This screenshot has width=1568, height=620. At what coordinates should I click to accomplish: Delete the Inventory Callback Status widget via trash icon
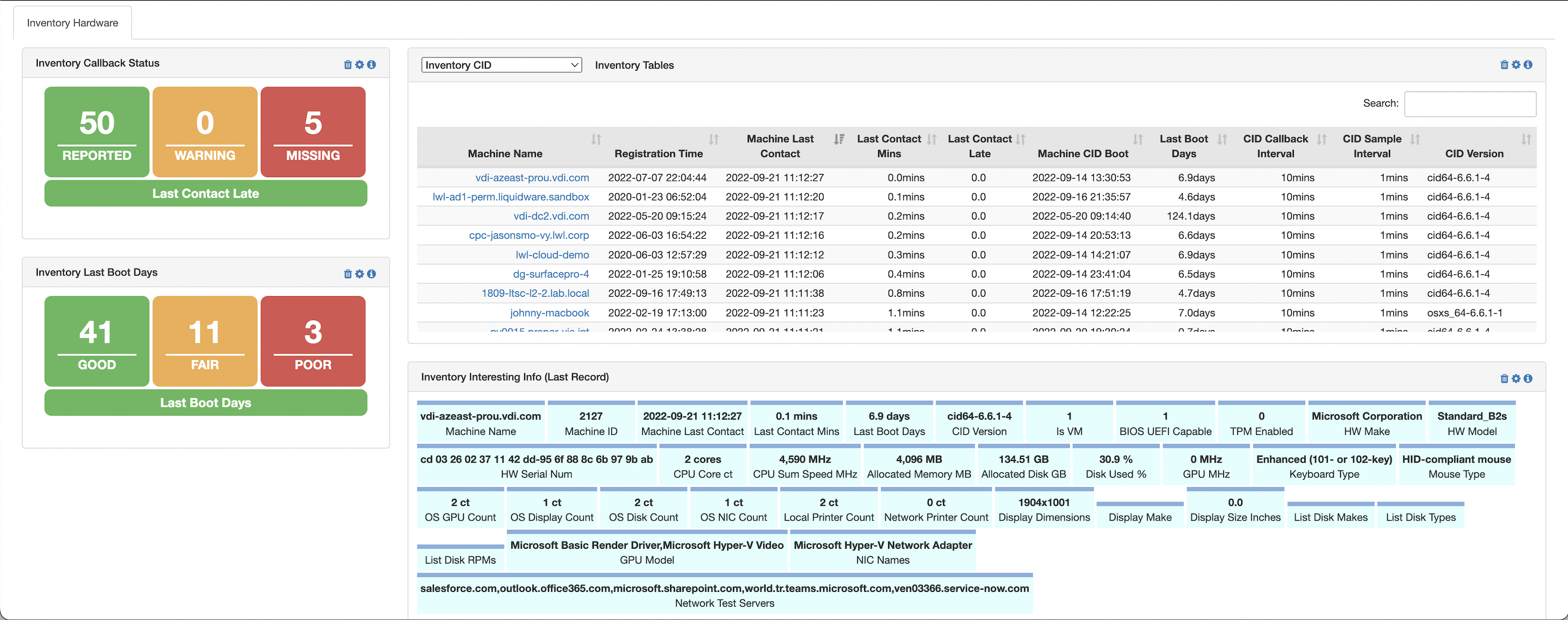[348, 64]
